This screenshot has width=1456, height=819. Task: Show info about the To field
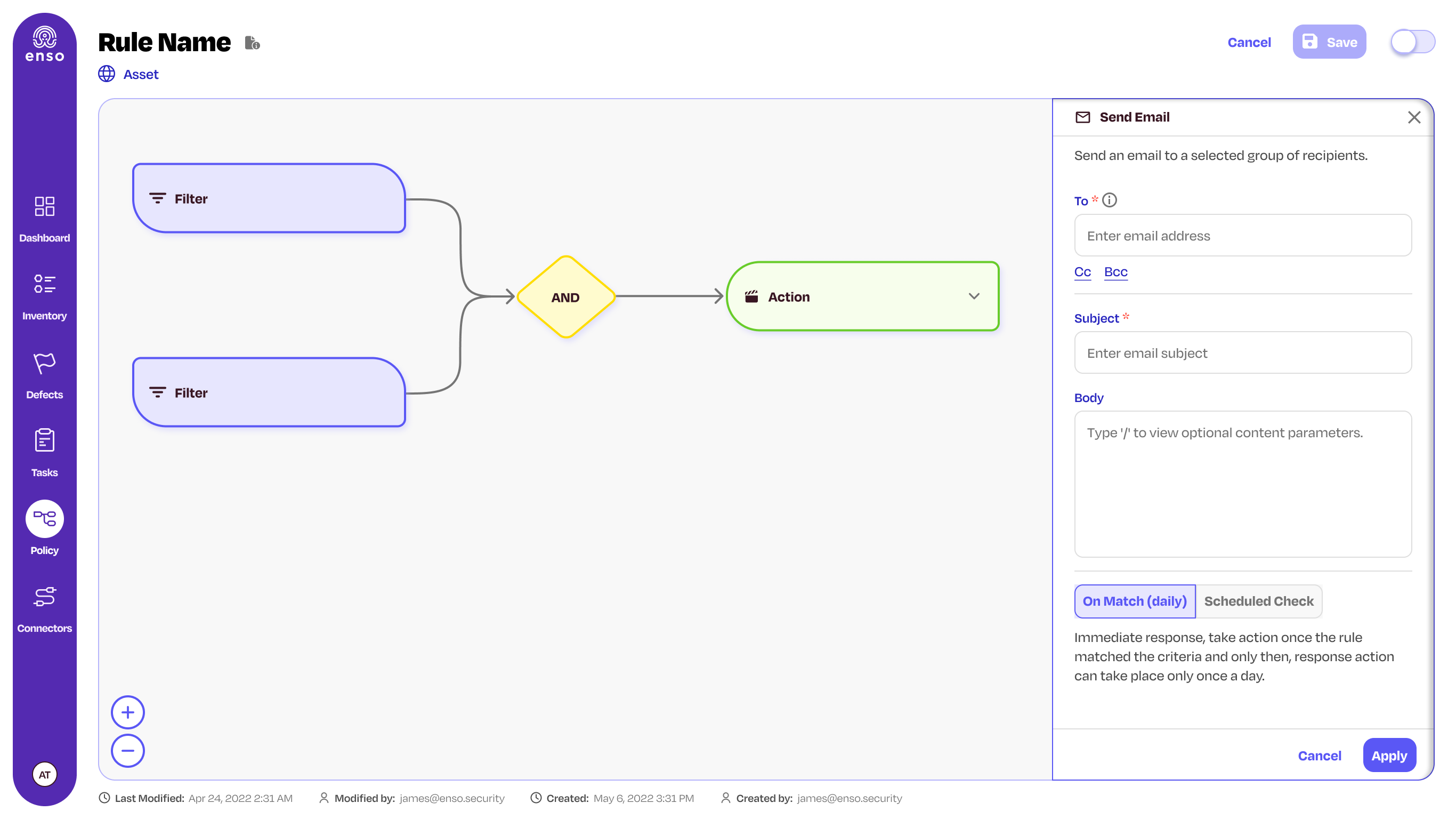coord(1110,200)
